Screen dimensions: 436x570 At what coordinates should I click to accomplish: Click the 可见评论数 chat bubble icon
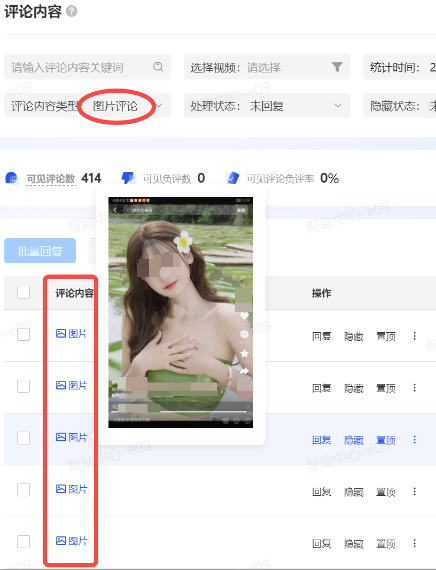[x=12, y=178]
